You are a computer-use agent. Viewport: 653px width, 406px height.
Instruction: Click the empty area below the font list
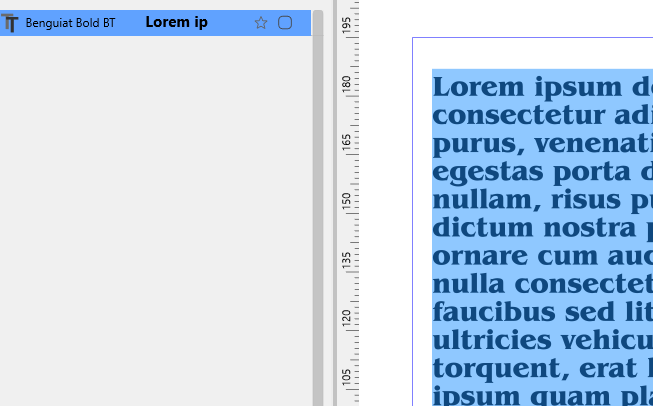click(x=150, y=220)
